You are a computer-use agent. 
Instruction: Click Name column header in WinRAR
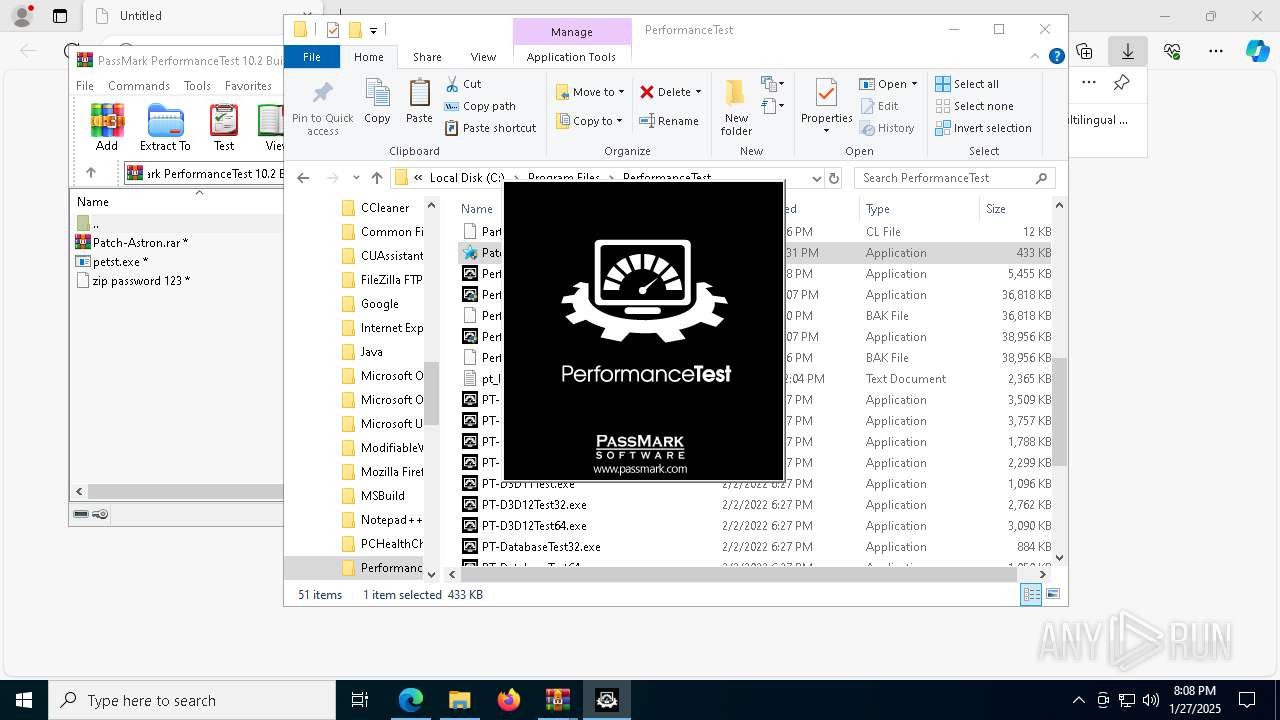pyautogui.click(x=93, y=202)
